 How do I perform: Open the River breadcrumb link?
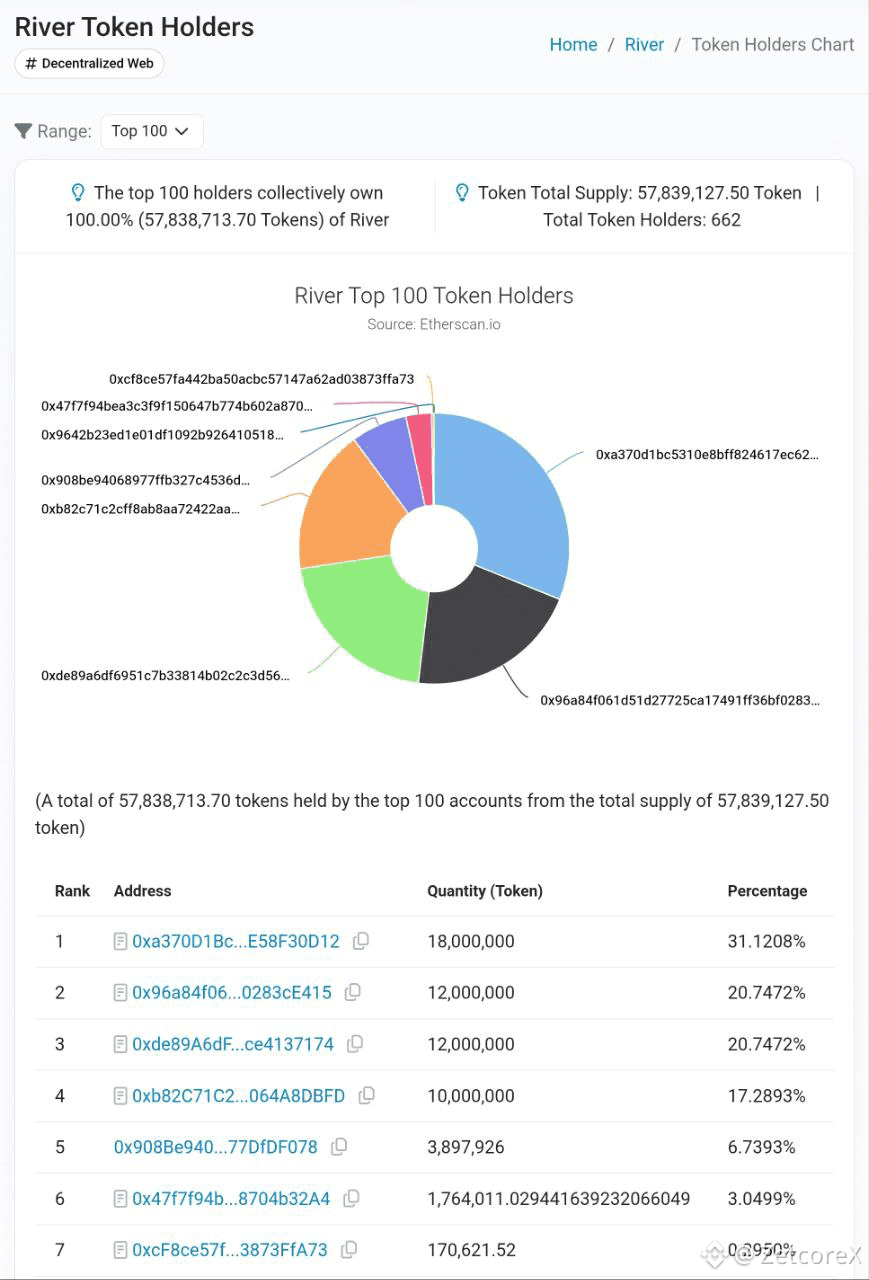coord(644,45)
